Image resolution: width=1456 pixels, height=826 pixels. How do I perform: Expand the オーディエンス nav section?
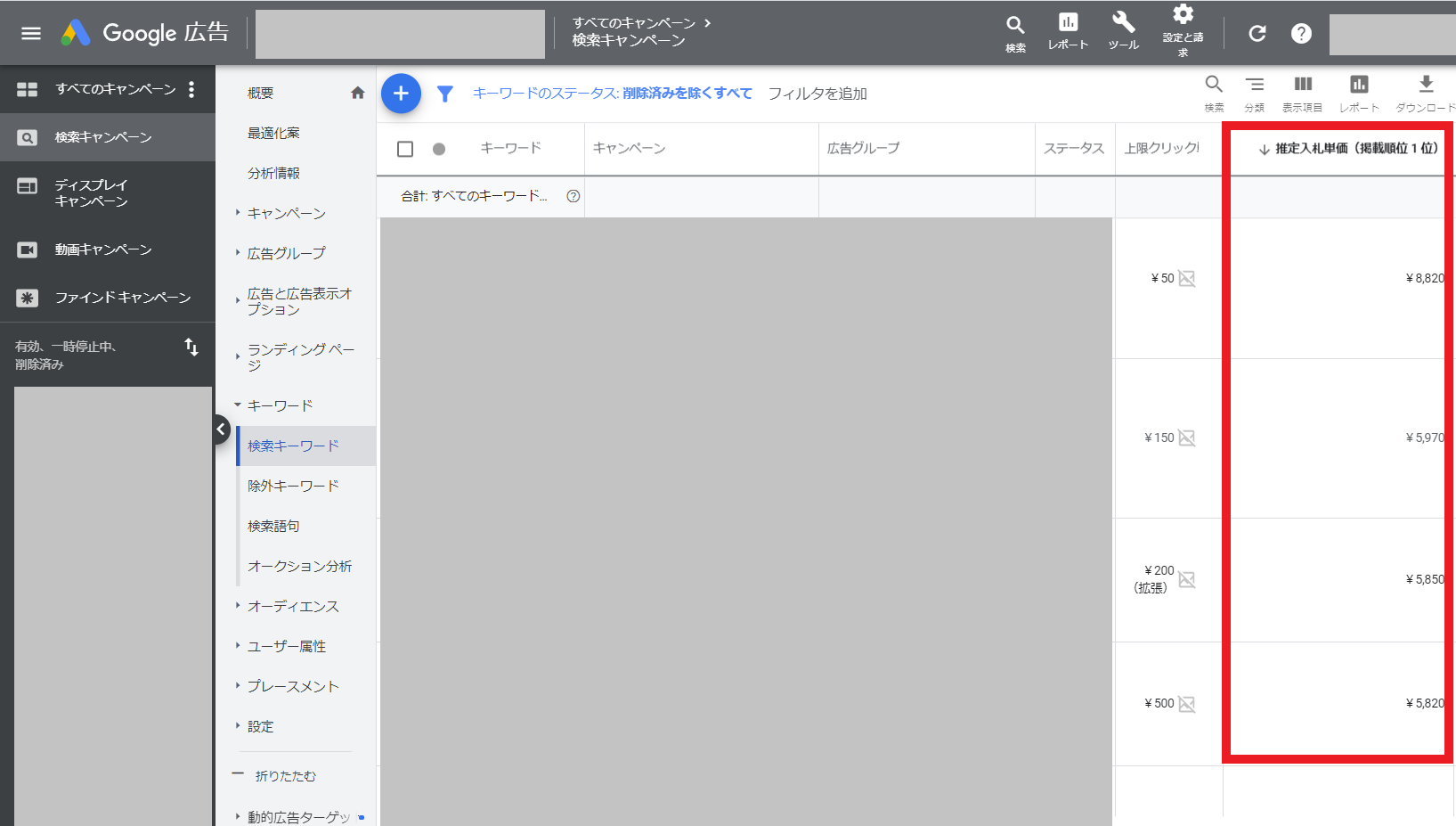tap(238, 605)
